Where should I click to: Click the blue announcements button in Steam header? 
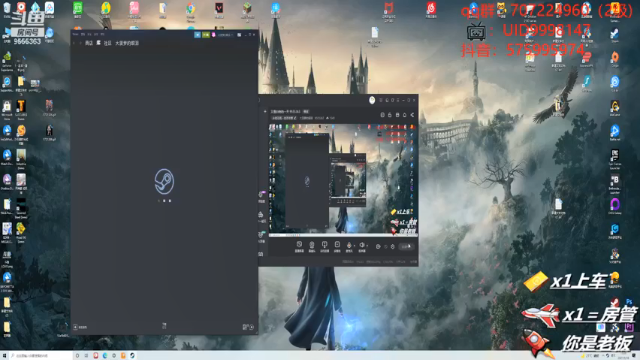pyautogui.click(x=198, y=35)
